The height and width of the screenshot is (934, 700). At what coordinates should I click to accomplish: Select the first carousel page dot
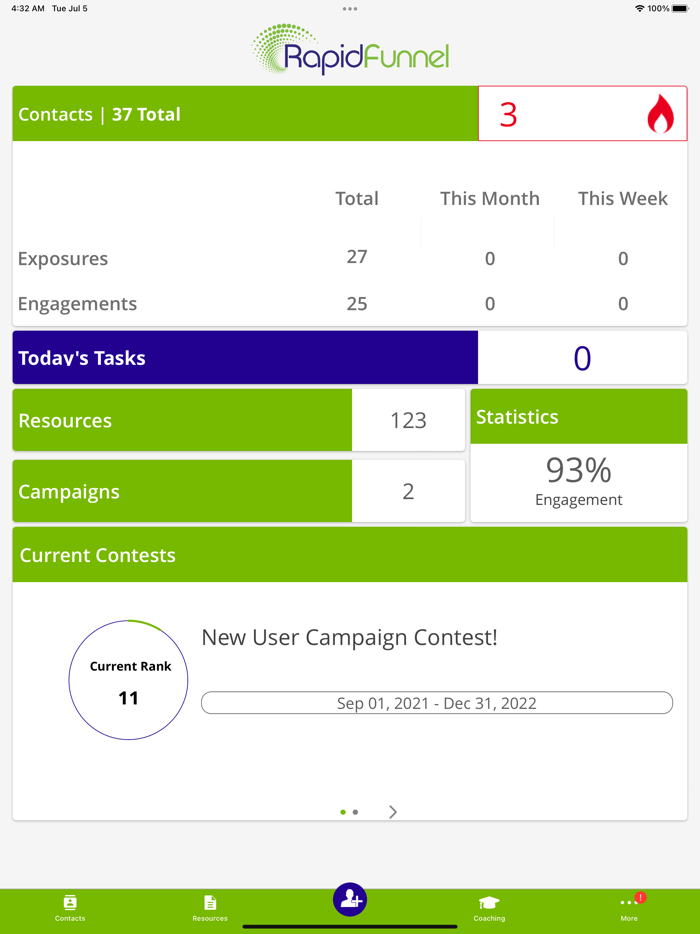(342, 812)
